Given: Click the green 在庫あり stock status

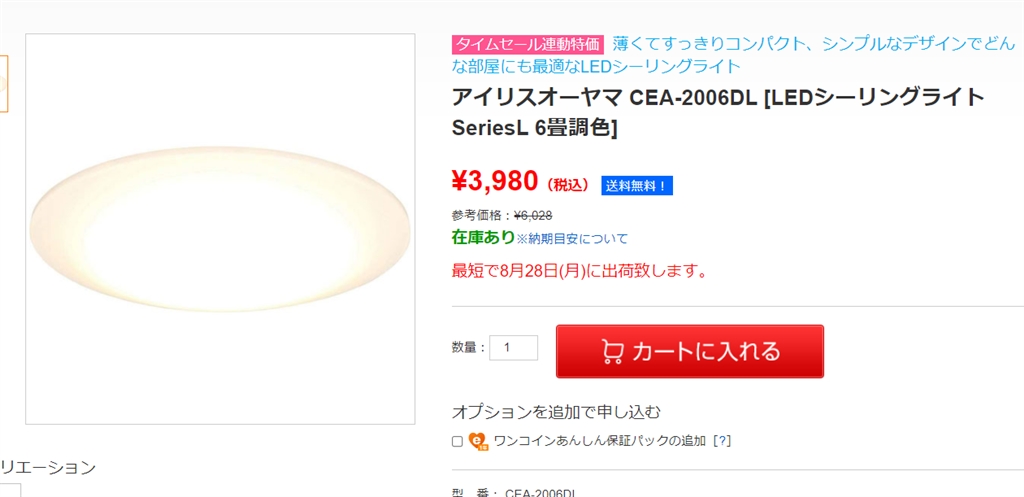Looking at the screenshot, I should pos(483,238).
